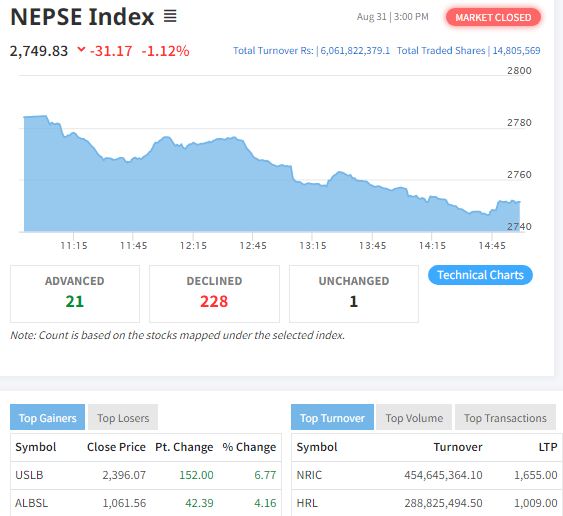
Task: Select the Top Turnover tab
Action: [332, 418]
